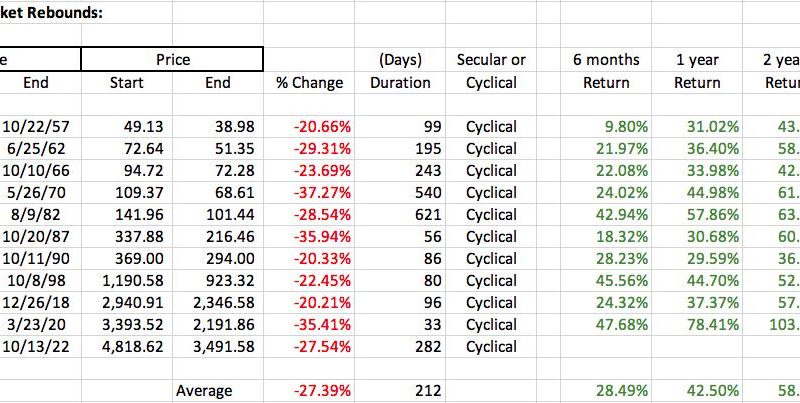Select the Price merged header cell

172,59
